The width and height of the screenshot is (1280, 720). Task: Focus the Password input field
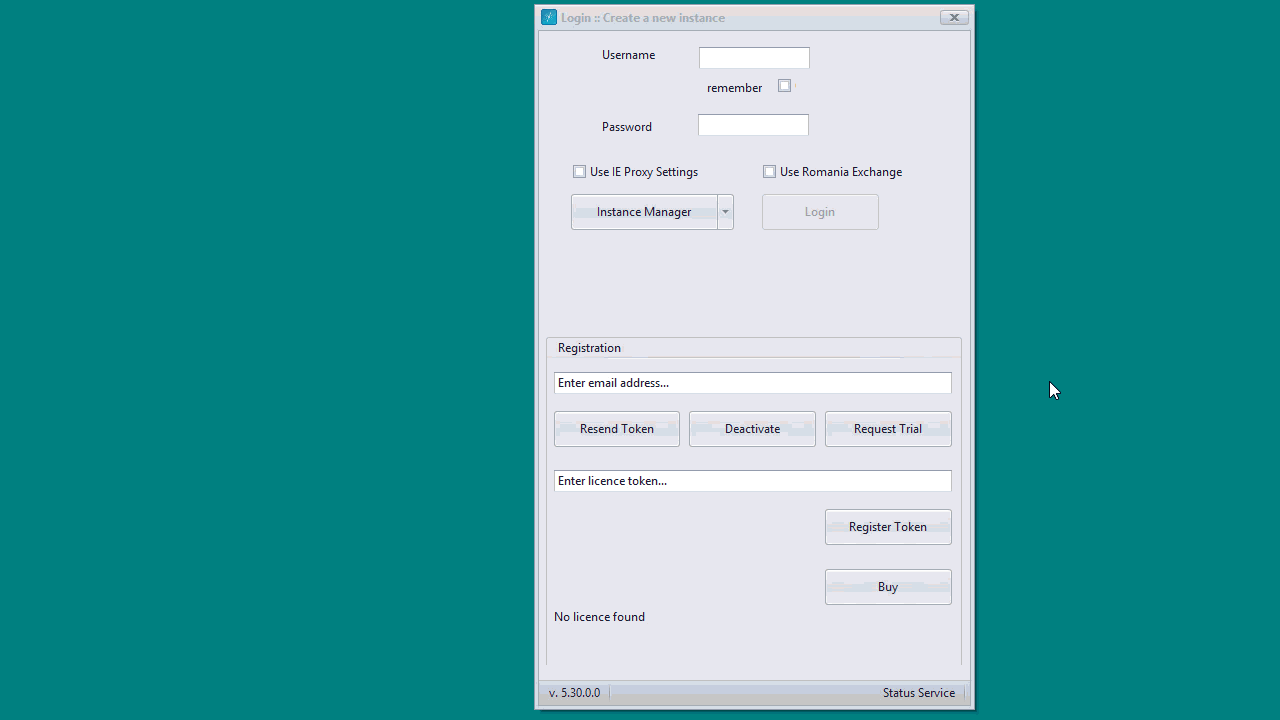pyautogui.click(x=753, y=125)
